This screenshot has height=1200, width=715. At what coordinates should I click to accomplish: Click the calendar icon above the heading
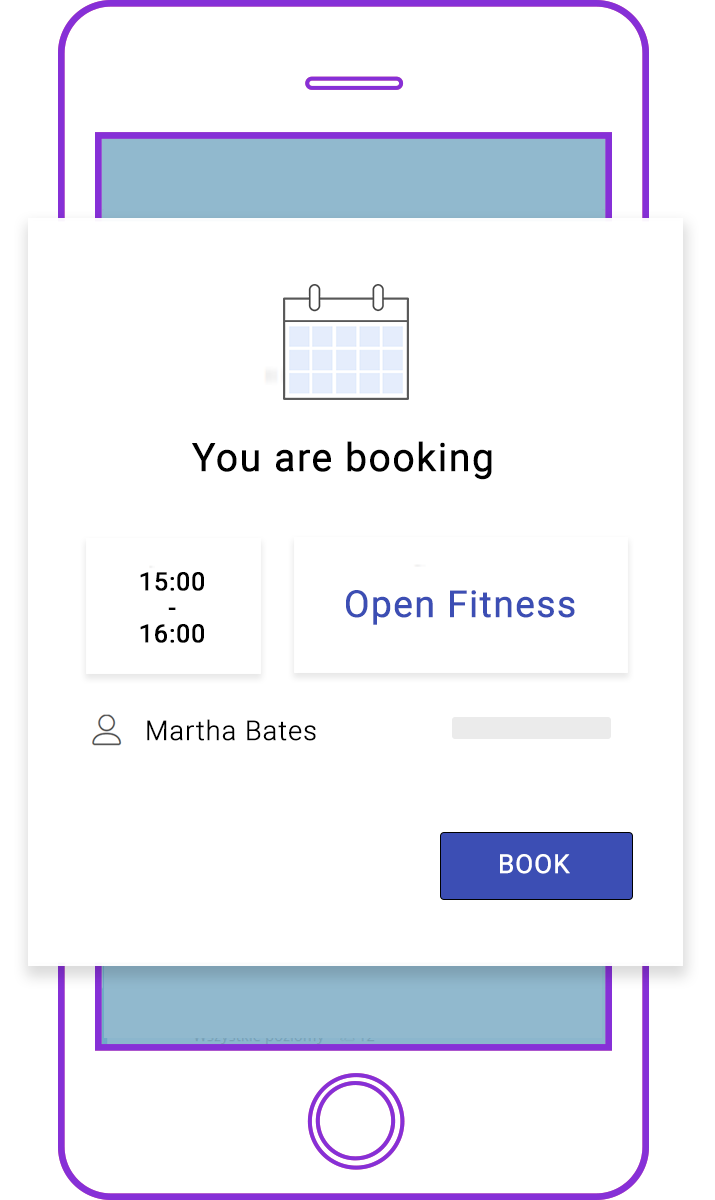[346, 342]
